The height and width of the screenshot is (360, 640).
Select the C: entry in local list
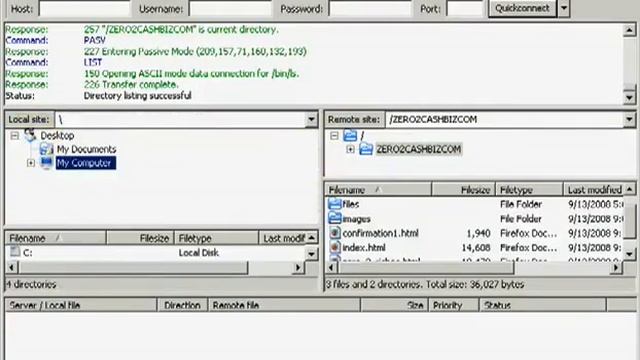point(27,253)
